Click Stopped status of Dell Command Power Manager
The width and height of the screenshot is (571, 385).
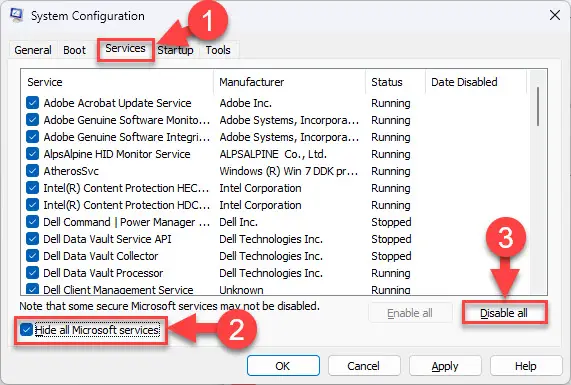391,222
